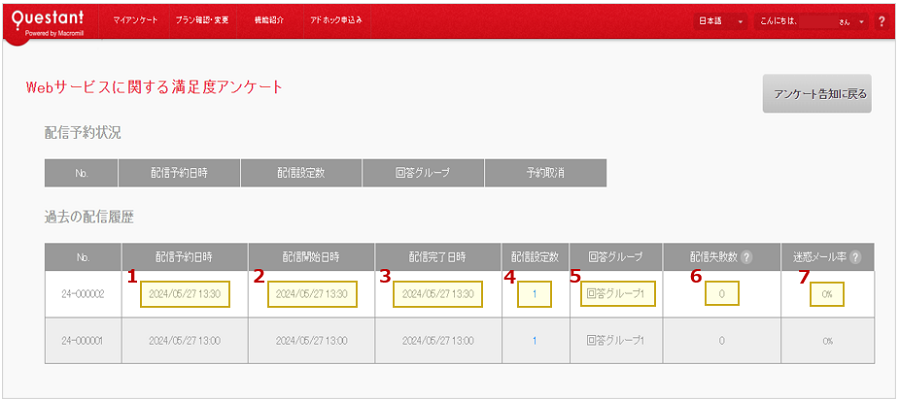This screenshot has width=900, height=402.
Task: Open 機能紹介 menu
Action: click(269, 20)
